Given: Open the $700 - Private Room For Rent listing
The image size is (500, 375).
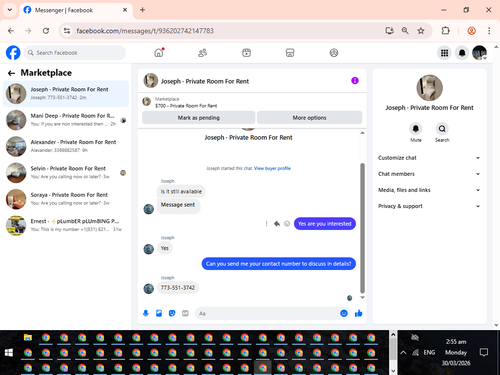Looking at the screenshot, I should point(186,106).
